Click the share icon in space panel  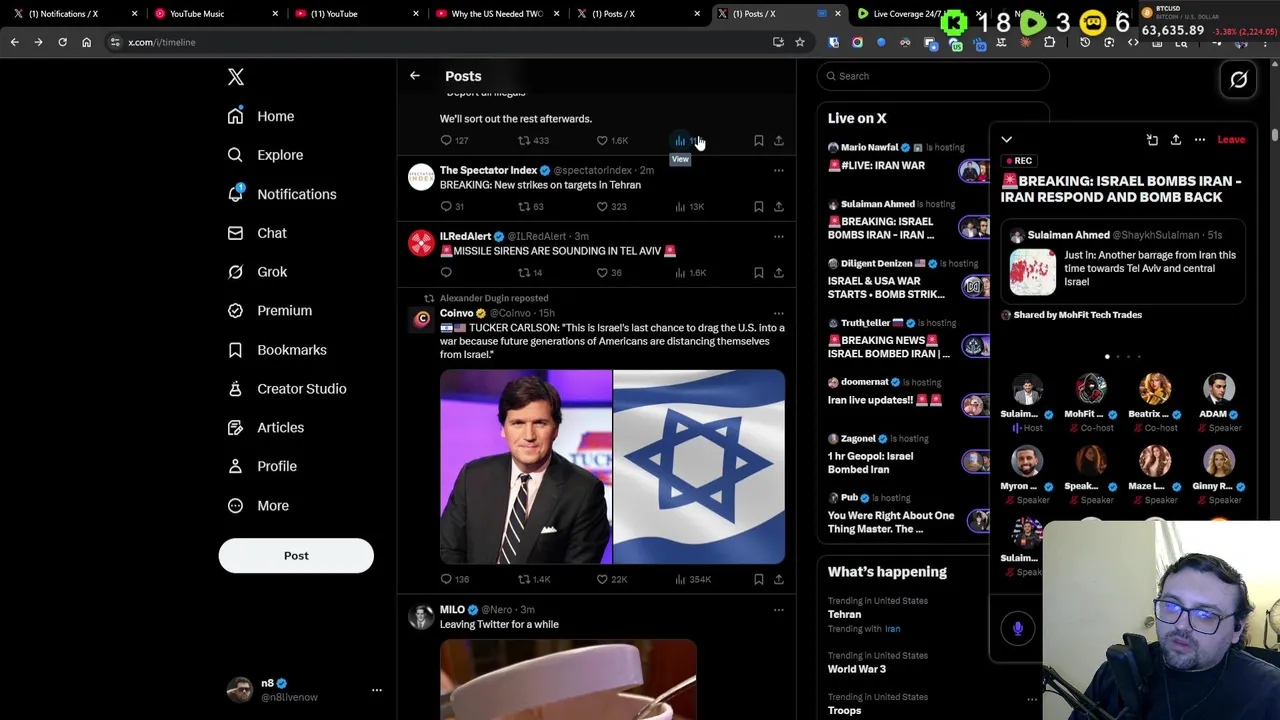[1176, 140]
